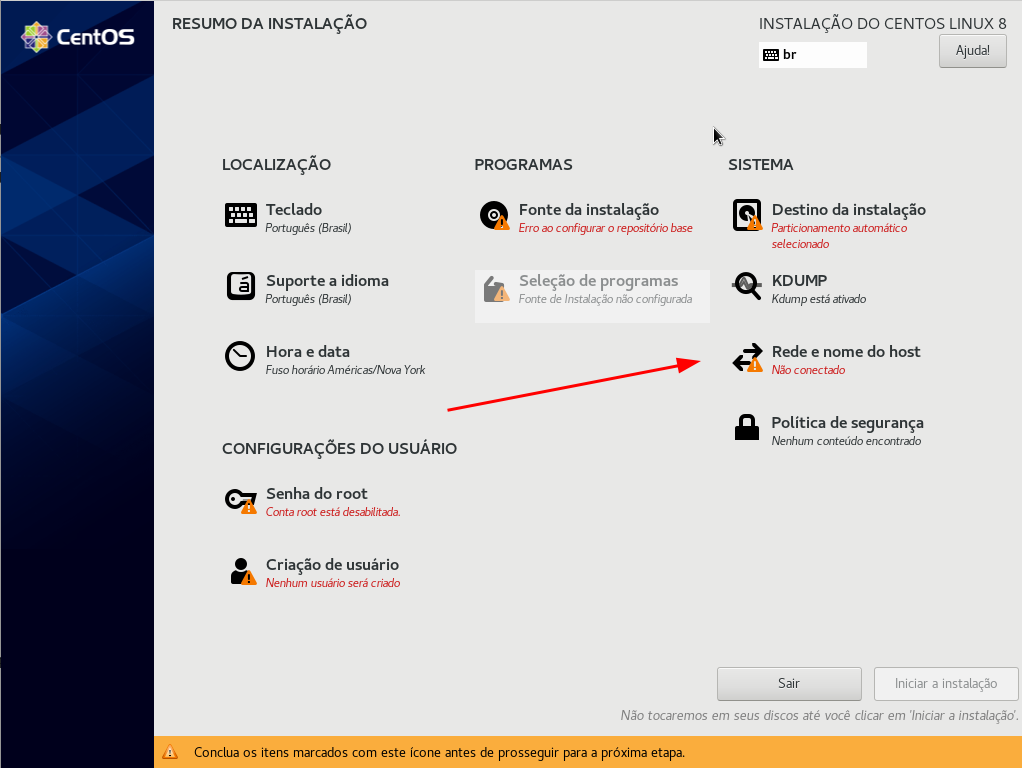The image size is (1022, 768).
Task: Click the Criação de usuário person icon
Action: (x=242, y=571)
